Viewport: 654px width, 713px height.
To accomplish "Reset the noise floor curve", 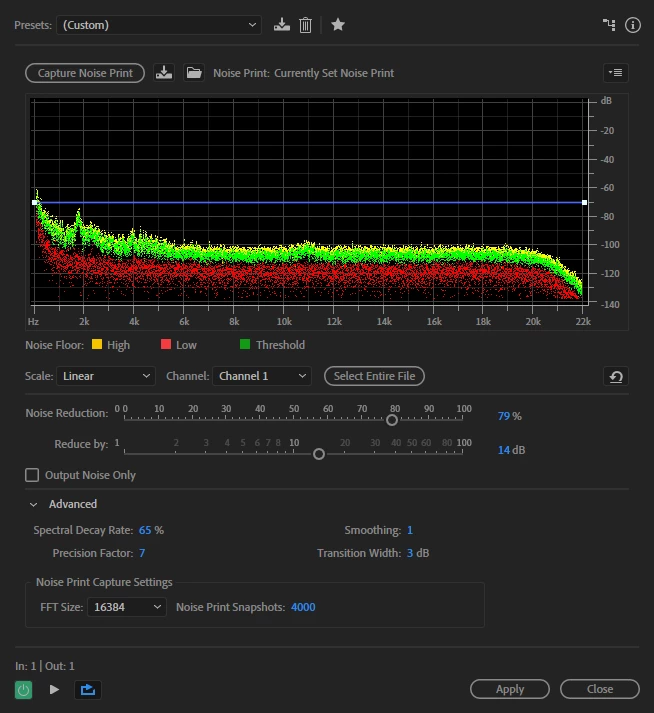I will click(x=616, y=377).
